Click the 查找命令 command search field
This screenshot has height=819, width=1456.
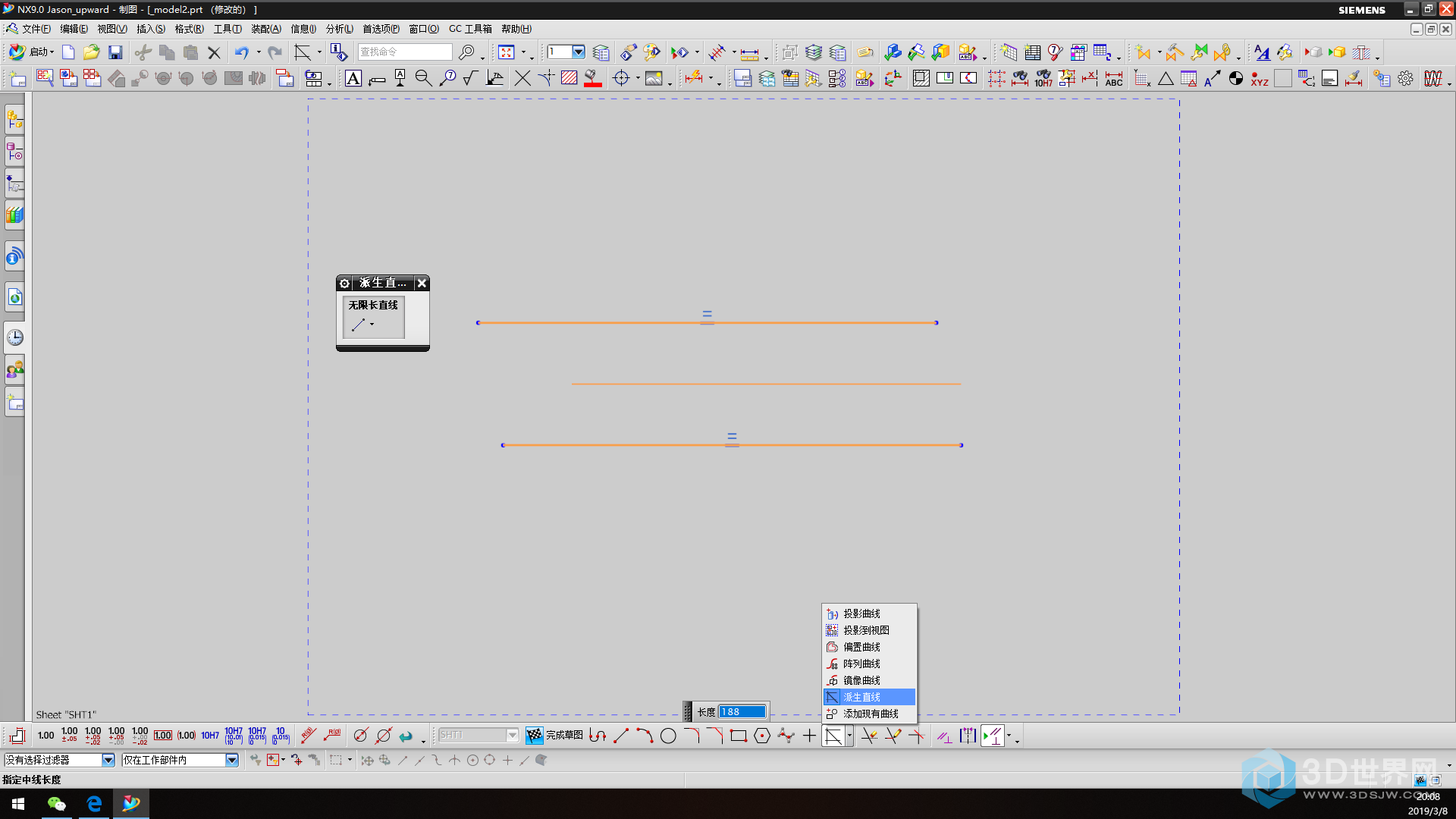(x=405, y=52)
